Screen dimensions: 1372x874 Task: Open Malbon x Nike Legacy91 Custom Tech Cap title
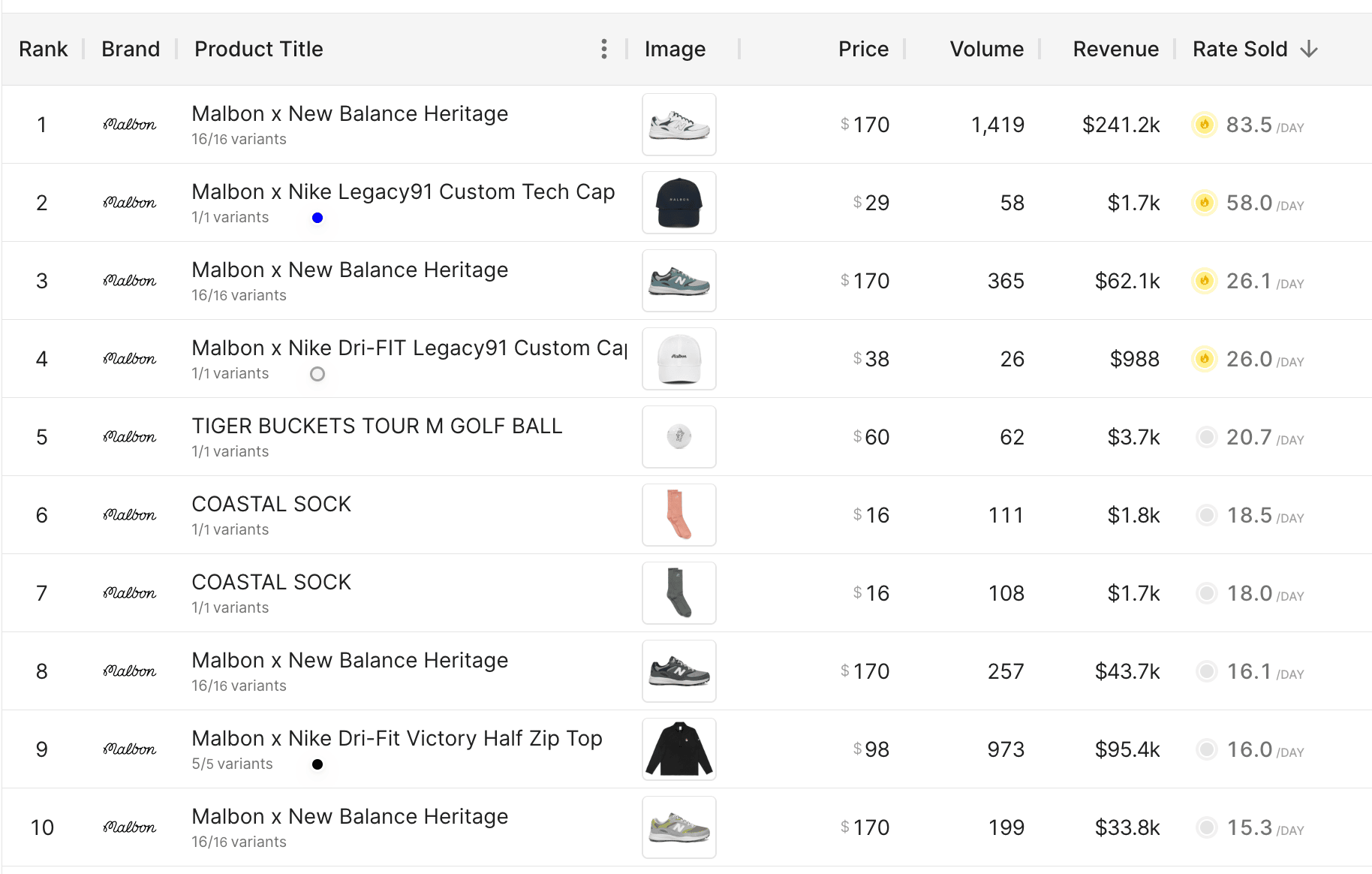point(403,192)
